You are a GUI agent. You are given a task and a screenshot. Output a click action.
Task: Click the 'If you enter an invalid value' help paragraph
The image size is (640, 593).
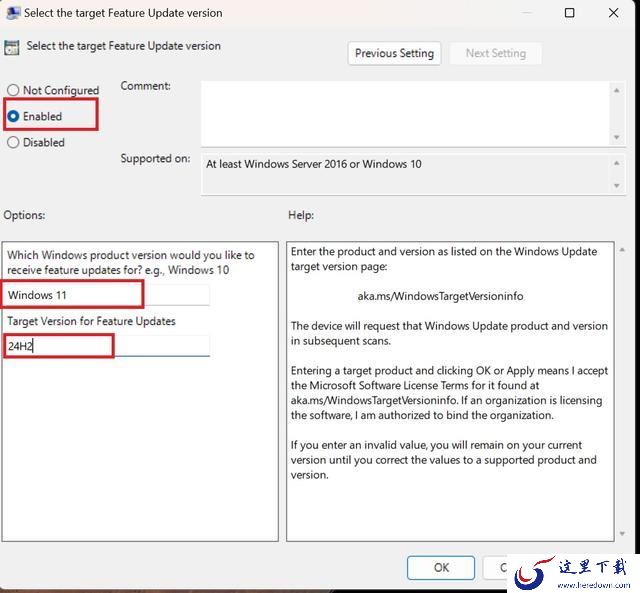pyautogui.click(x=444, y=460)
